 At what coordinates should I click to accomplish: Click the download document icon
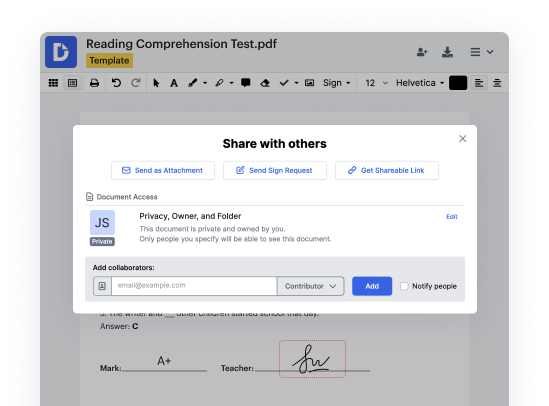(x=447, y=52)
